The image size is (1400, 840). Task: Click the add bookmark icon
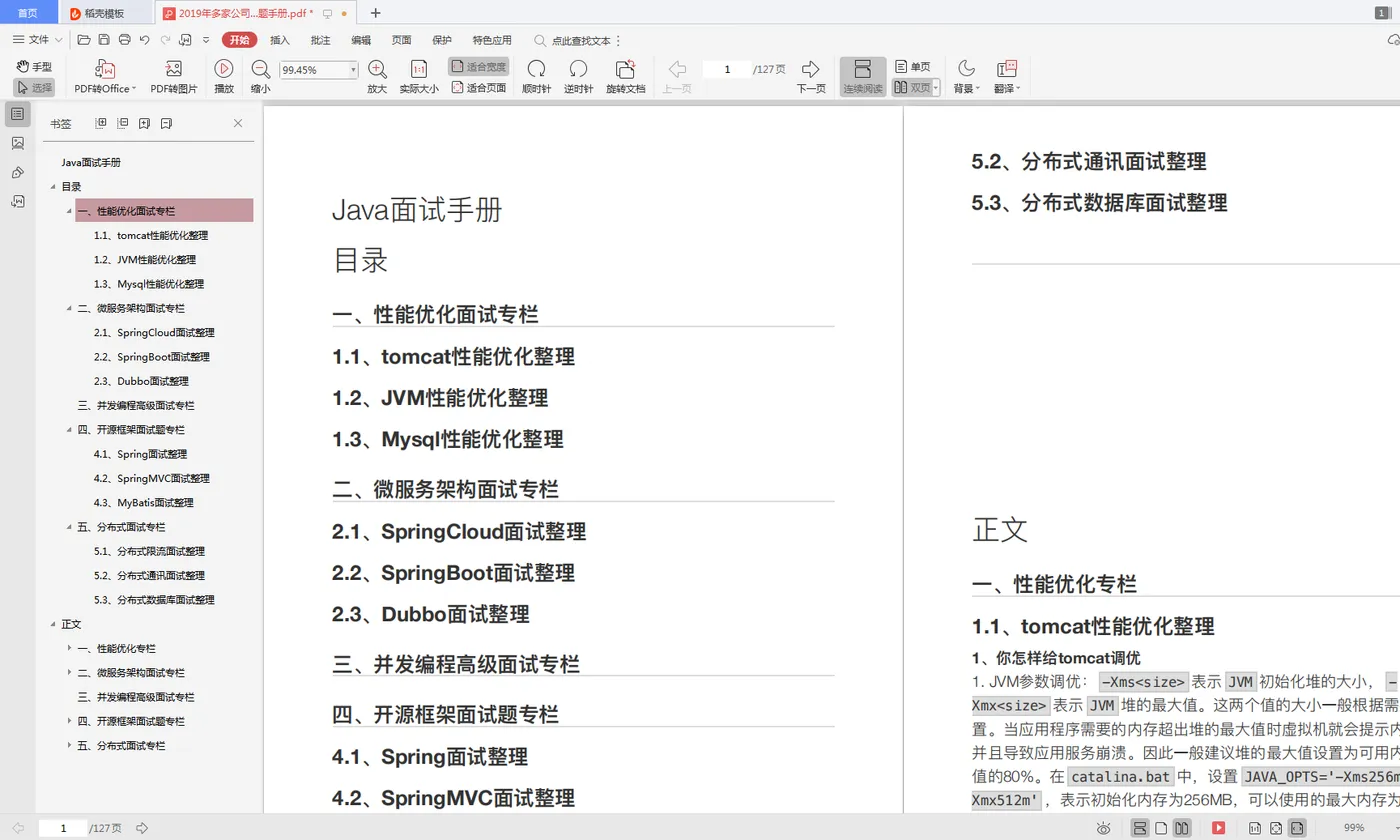click(144, 124)
